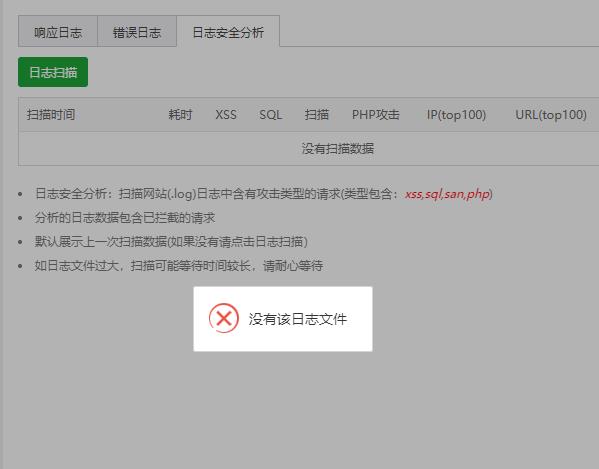Image resolution: width=599 pixels, height=469 pixels.
Task: Click the 扫描 column header
Action: (317, 115)
